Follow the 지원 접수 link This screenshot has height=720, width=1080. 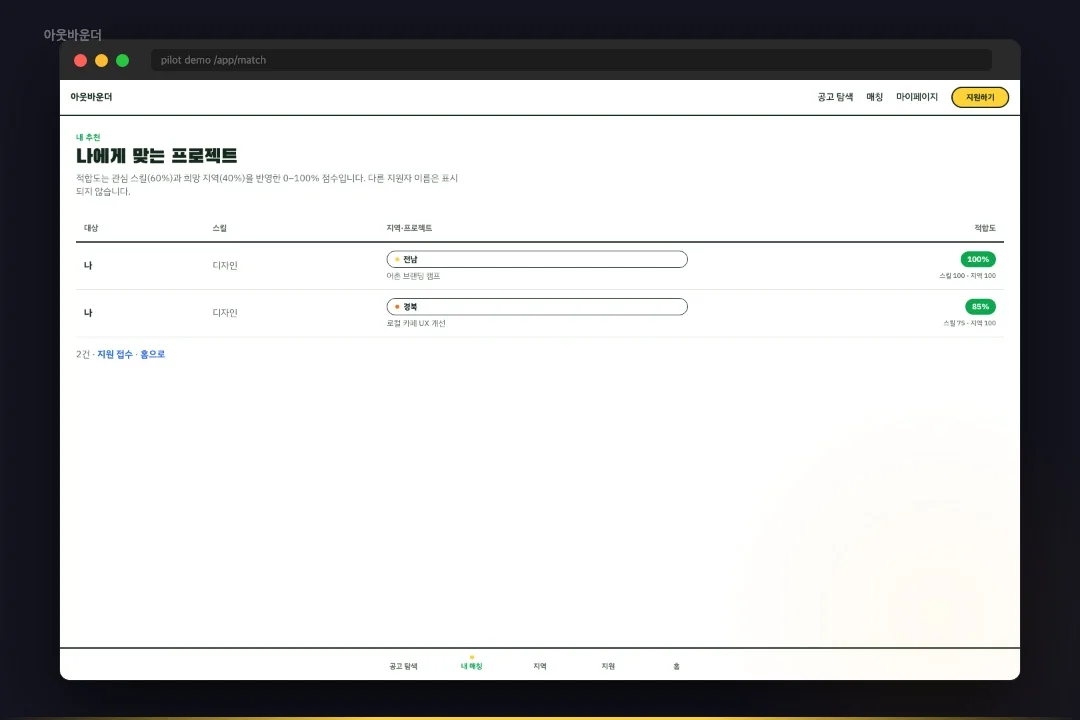pos(114,354)
